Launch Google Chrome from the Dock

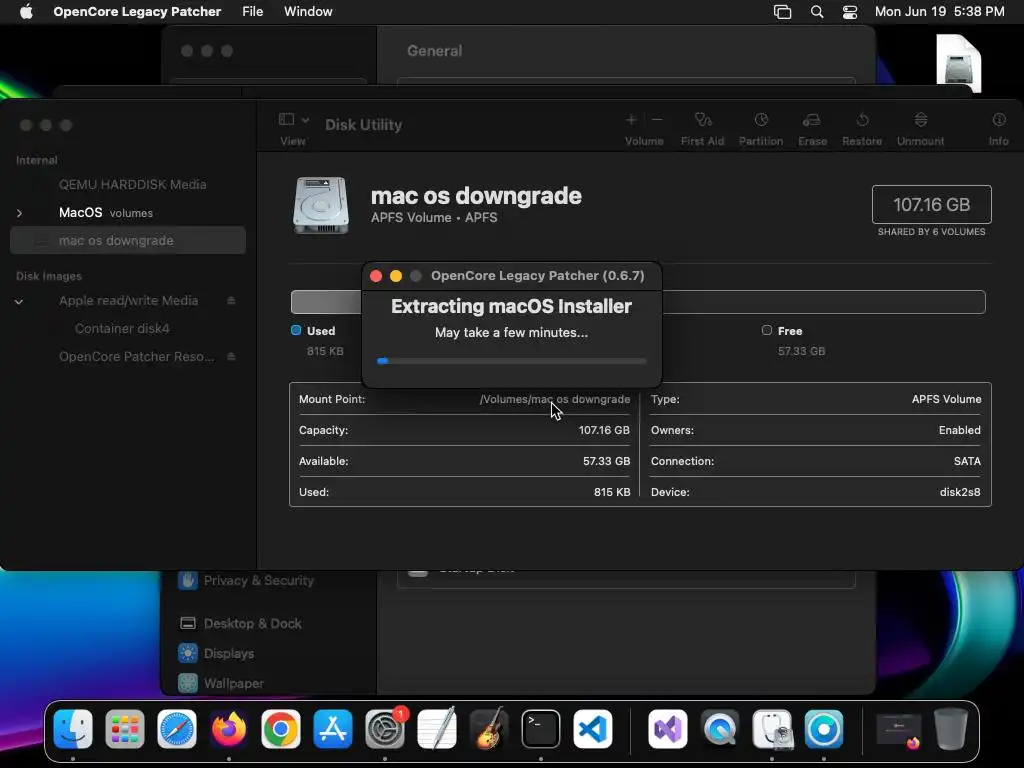281,729
